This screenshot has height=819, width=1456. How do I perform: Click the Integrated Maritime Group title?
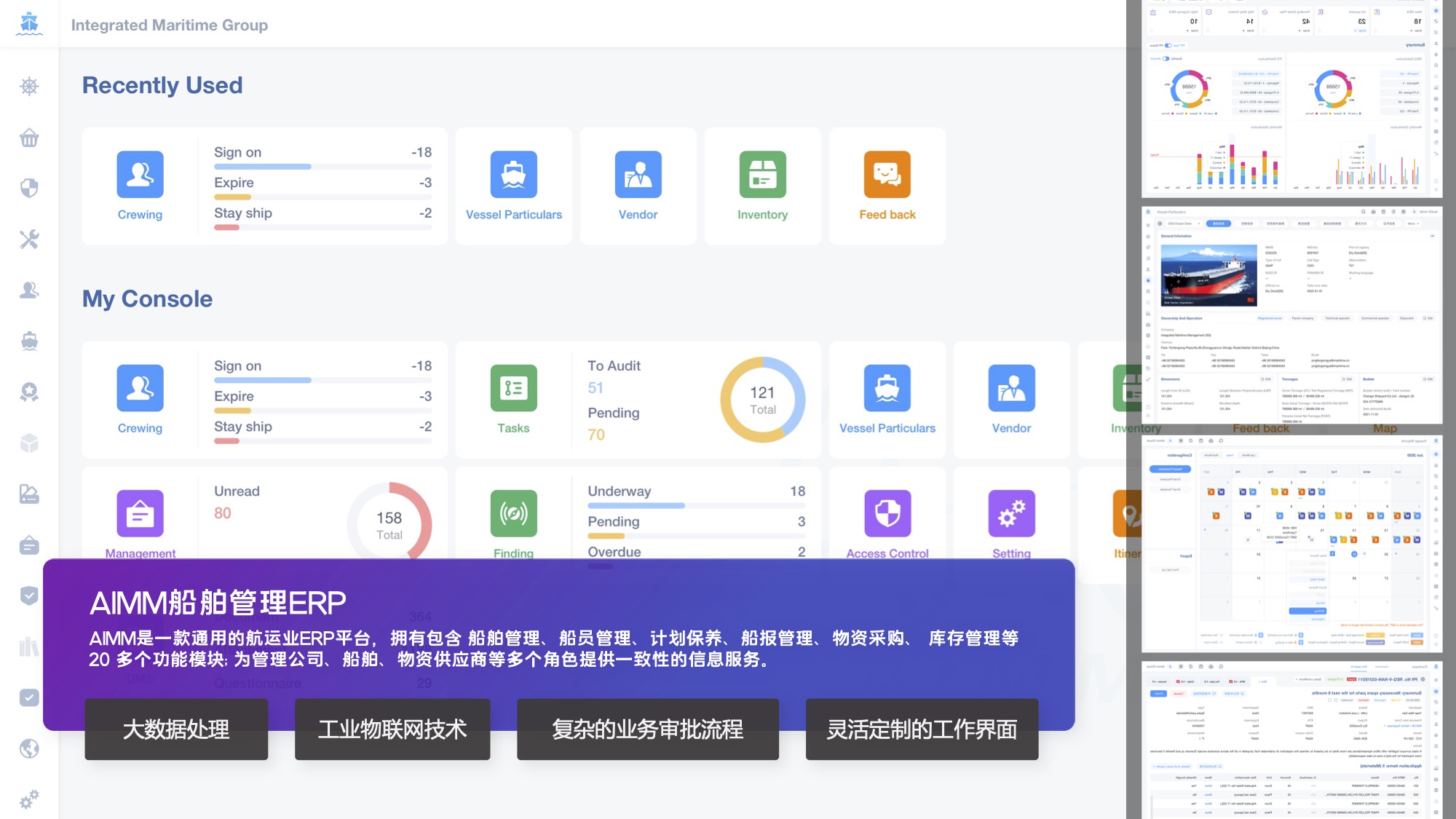pyautogui.click(x=170, y=25)
